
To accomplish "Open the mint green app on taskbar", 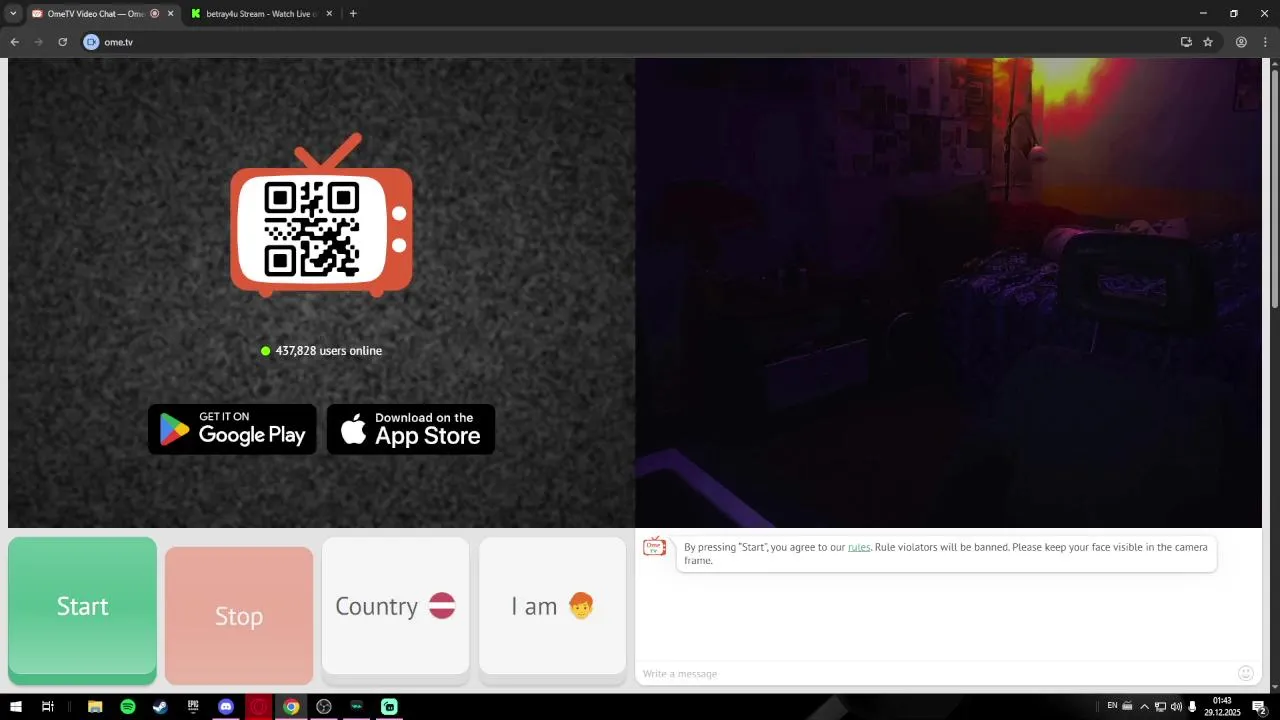I will 389,707.
